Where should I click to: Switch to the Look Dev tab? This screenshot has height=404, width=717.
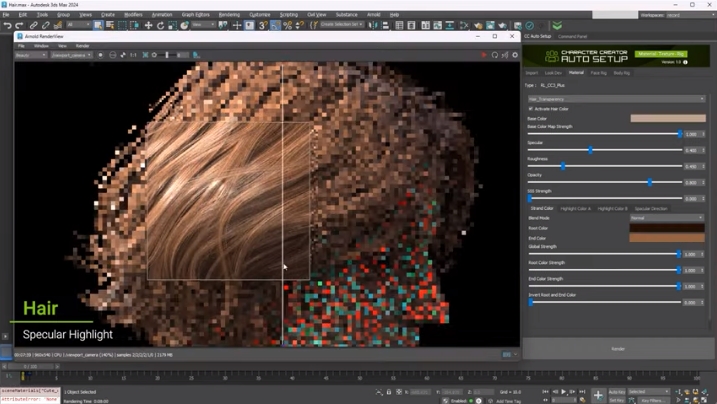(x=553, y=73)
